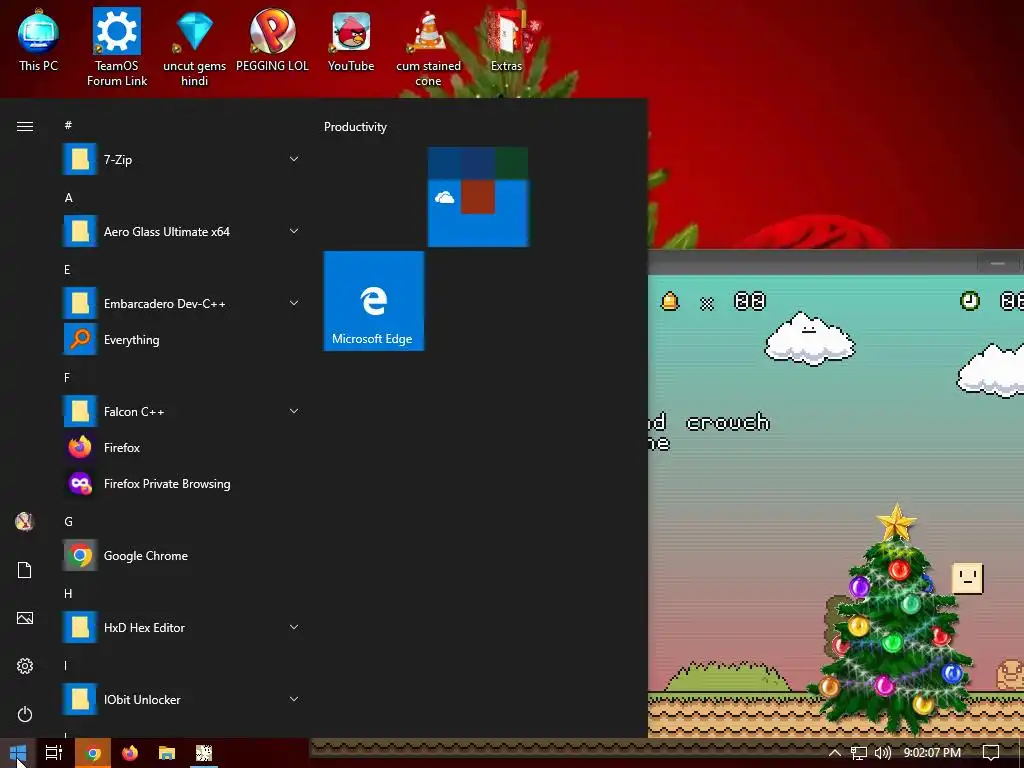The height and width of the screenshot is (768, 1024).
Task: Open YouTube desktop shortcut with Angry Bird icon
Action: coord(351,40)
